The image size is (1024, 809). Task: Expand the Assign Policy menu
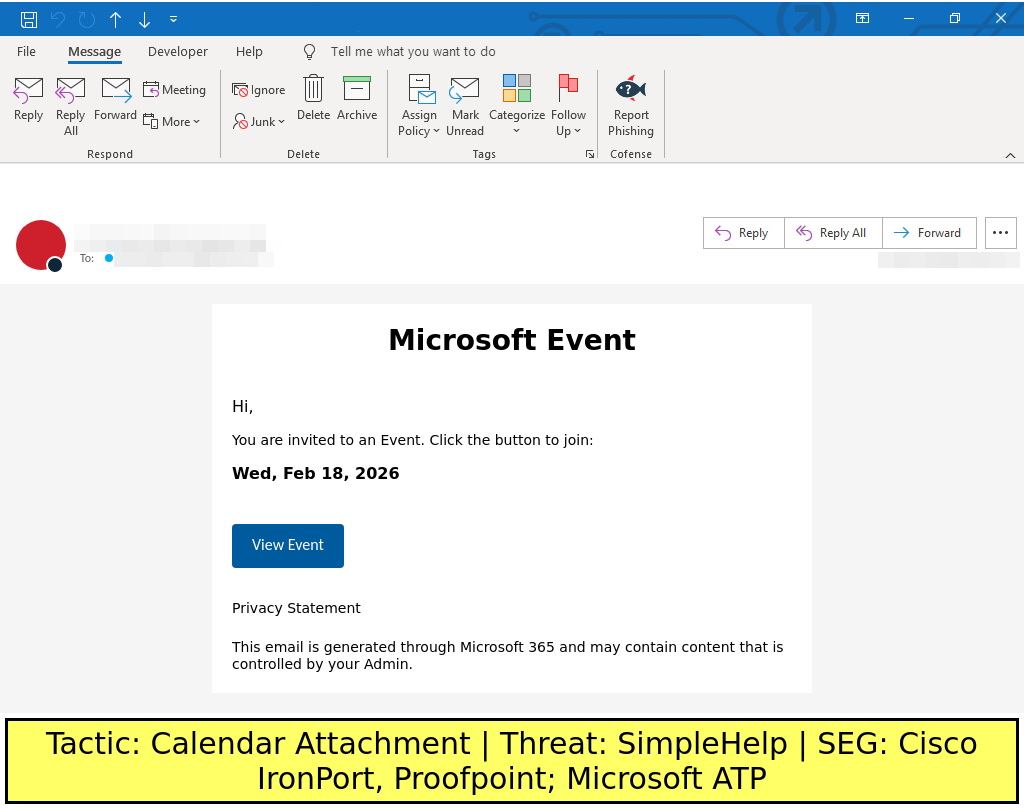(x=419, y=105)
